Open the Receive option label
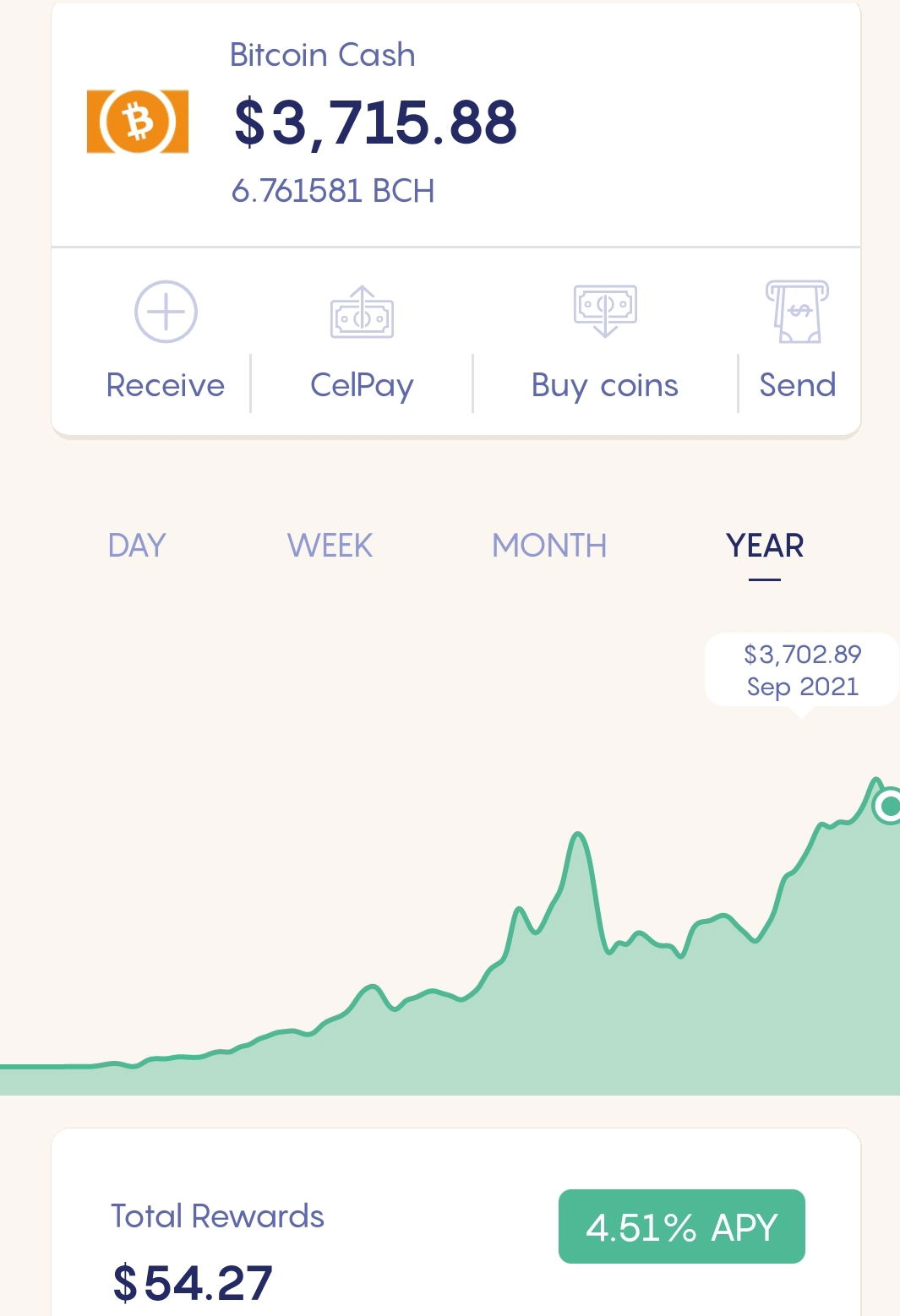Viewport: 900px width, 1316px height. tap(166, 385)
